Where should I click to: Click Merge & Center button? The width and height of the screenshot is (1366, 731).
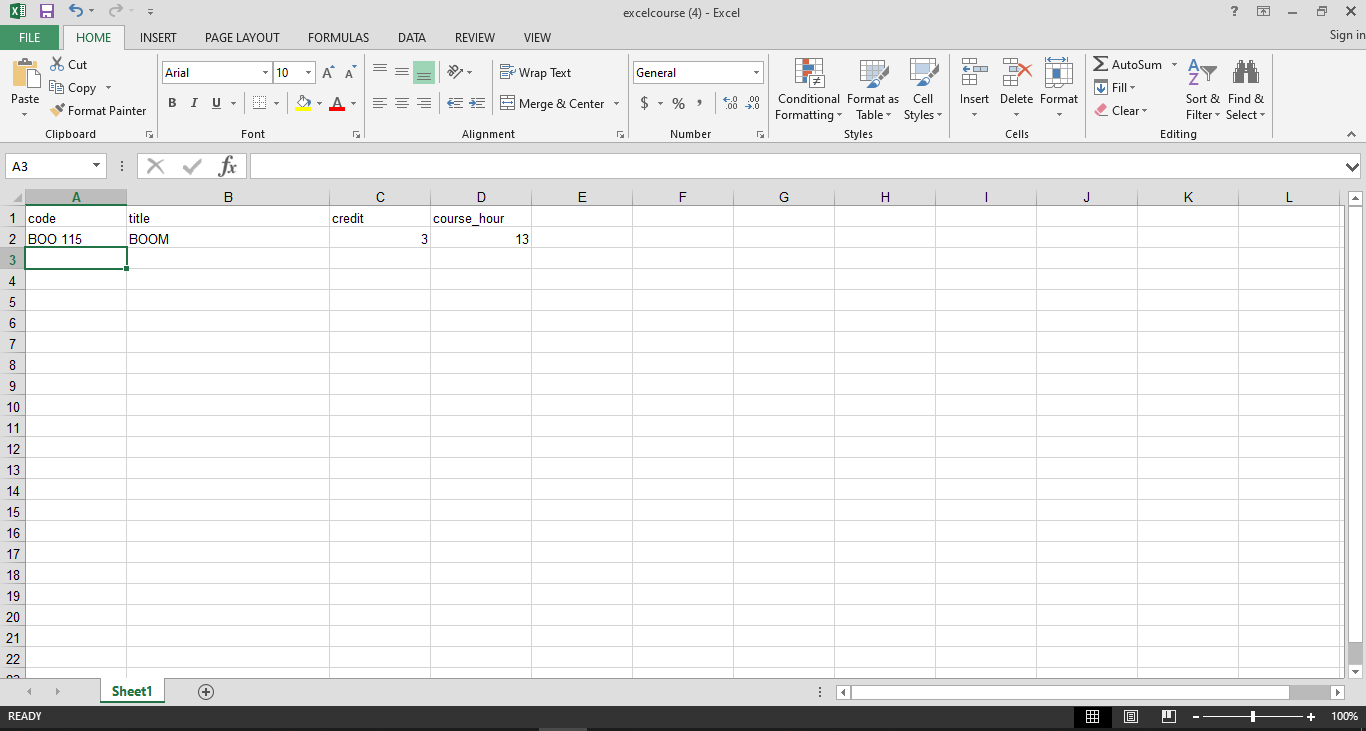pyautogui.click(x=552, y=103)
